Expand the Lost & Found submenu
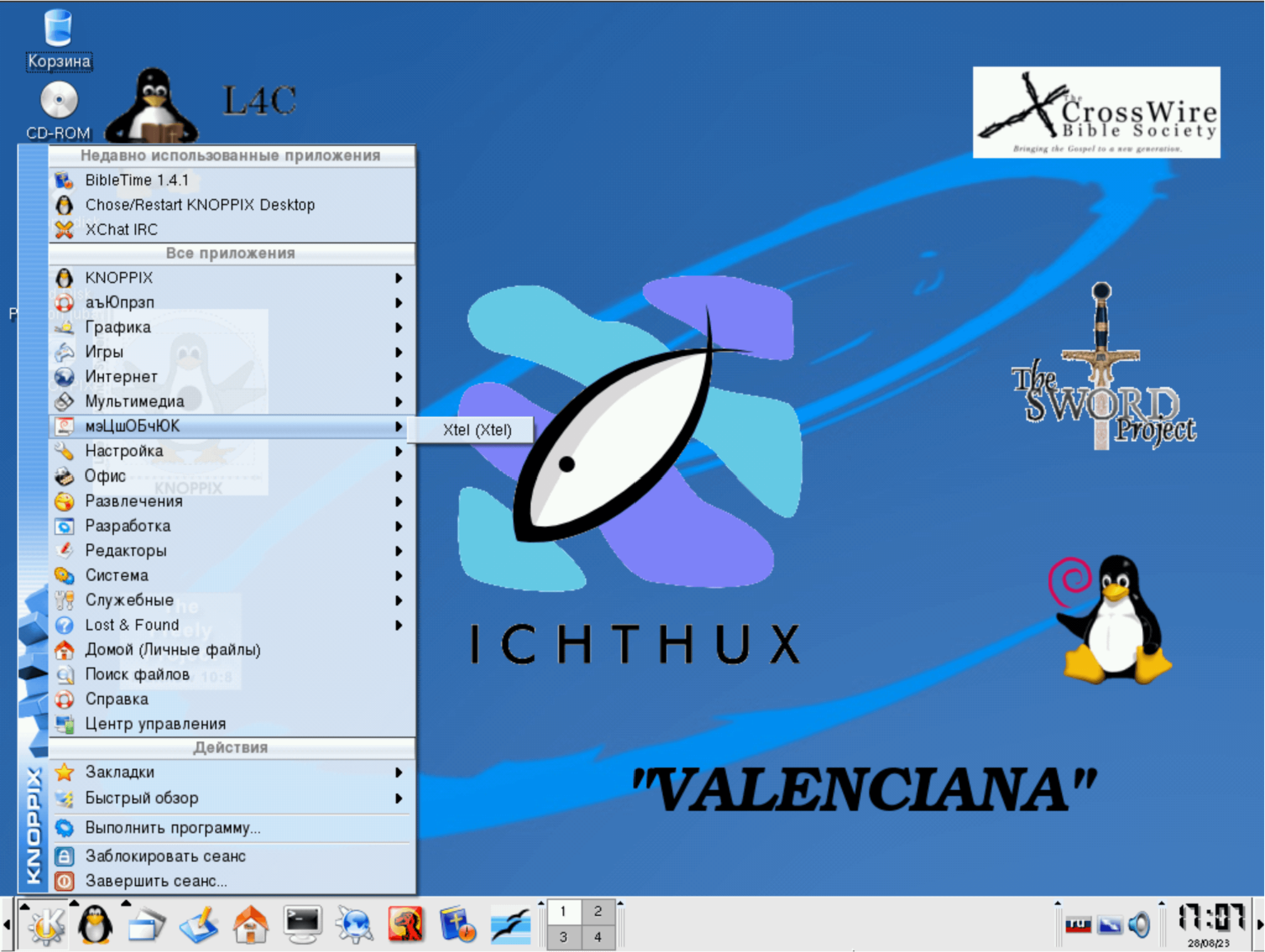Screen dimensions: 1265x952 [x=232, y=625]
